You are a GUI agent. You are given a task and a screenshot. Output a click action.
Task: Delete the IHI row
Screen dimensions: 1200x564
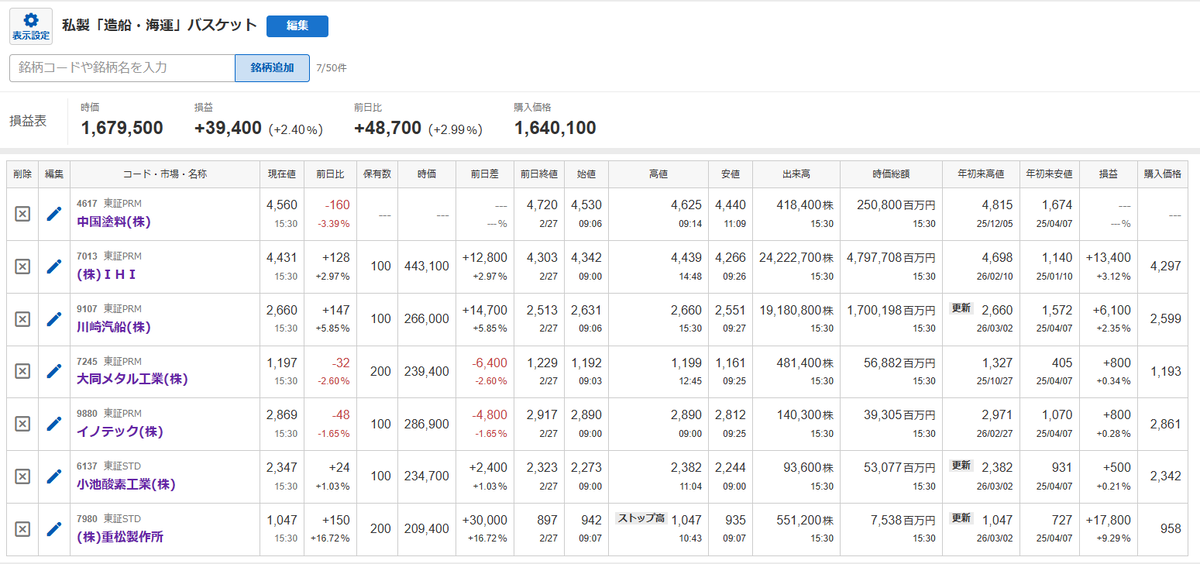22,266
